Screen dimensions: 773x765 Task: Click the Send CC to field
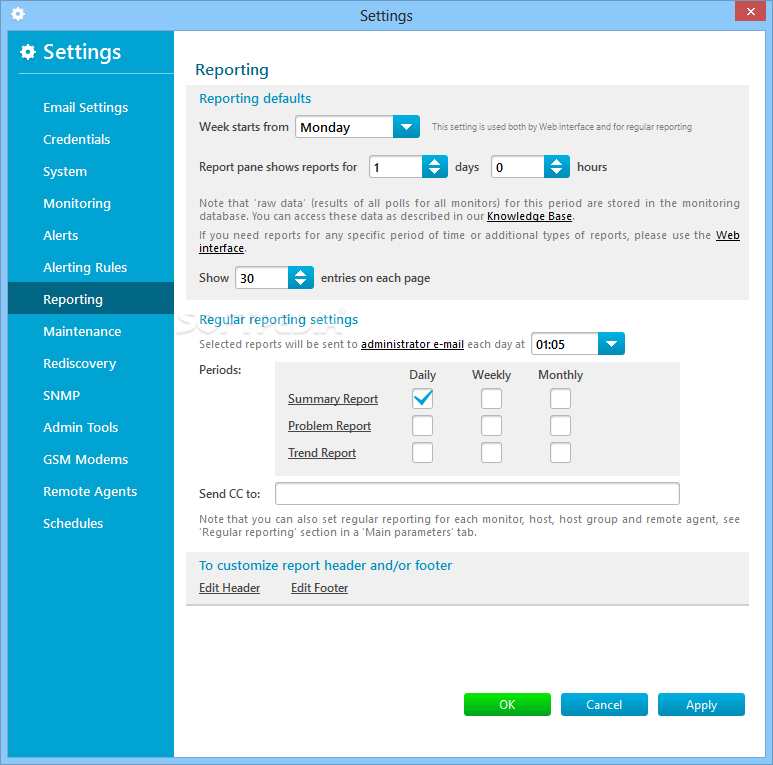(x=477, y=493)
